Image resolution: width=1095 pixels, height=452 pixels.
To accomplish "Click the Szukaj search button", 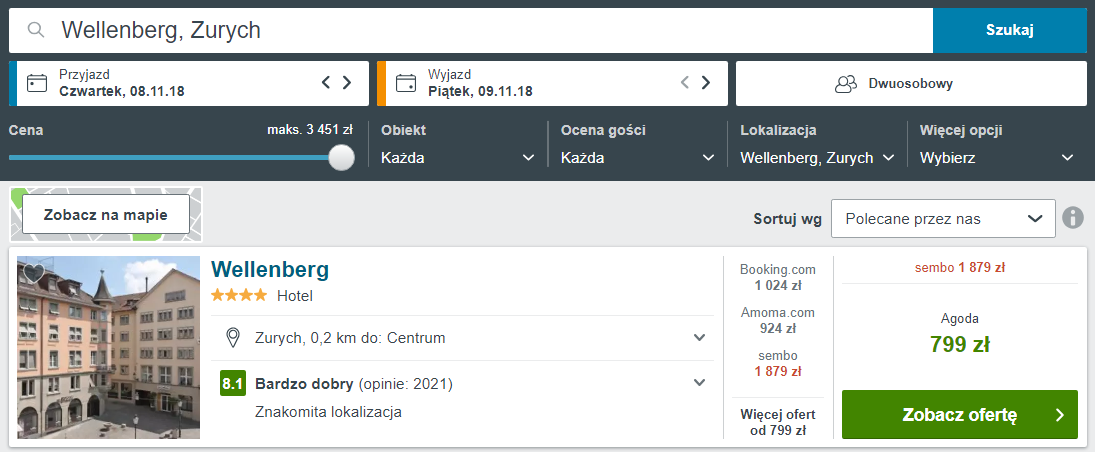I will tap(1009, 30).
